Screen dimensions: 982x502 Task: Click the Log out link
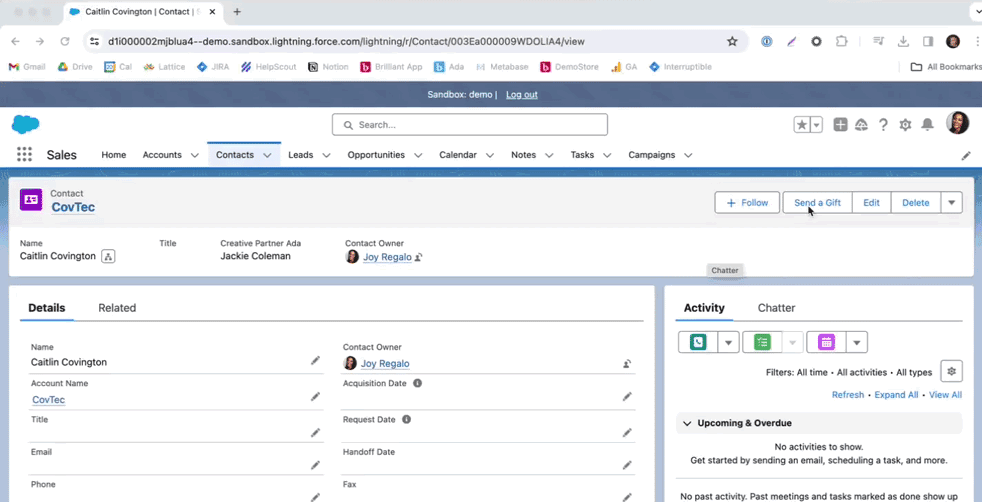[x=522, y=95]
